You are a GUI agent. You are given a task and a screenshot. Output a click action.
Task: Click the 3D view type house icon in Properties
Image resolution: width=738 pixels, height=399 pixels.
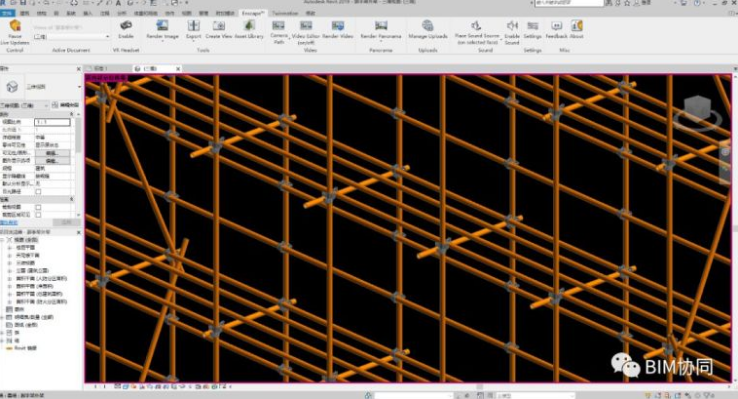pos(12,87)
